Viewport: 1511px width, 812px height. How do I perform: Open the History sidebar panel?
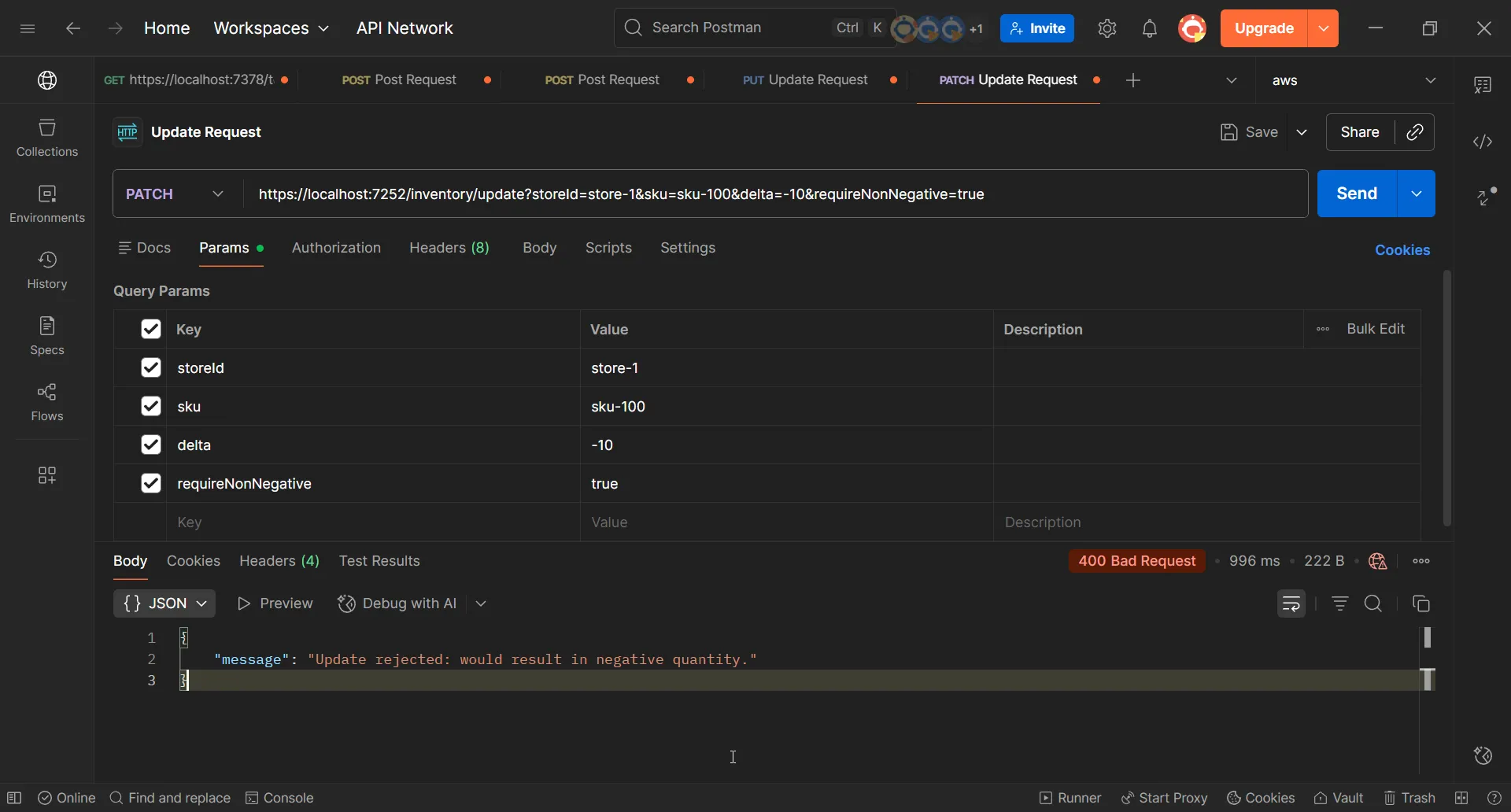coord(47,269)
